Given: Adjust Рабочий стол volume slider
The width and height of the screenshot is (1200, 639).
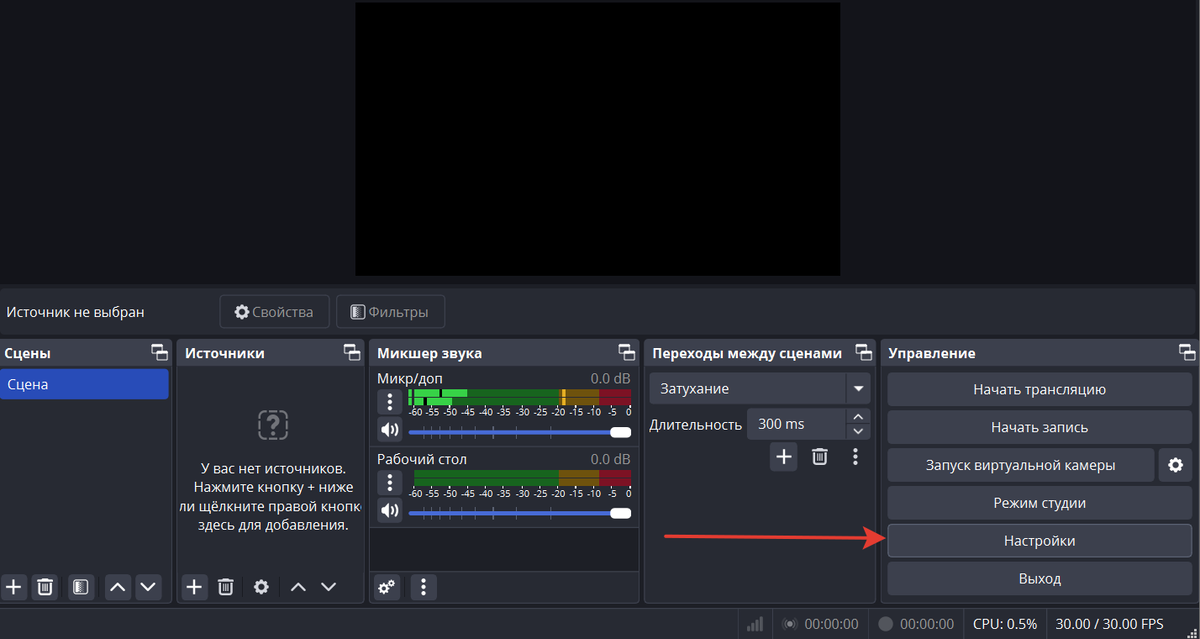Looking at the screenshot, I should pos(520,513).
